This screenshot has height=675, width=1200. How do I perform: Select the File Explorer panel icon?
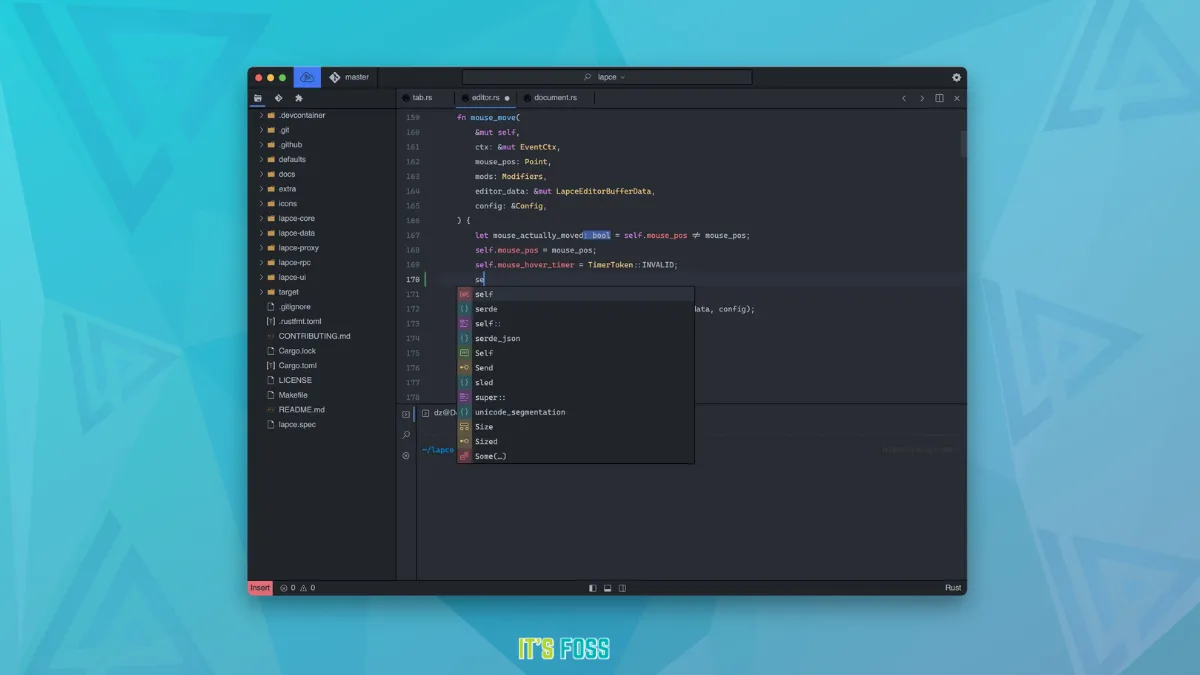click(258, 98)
